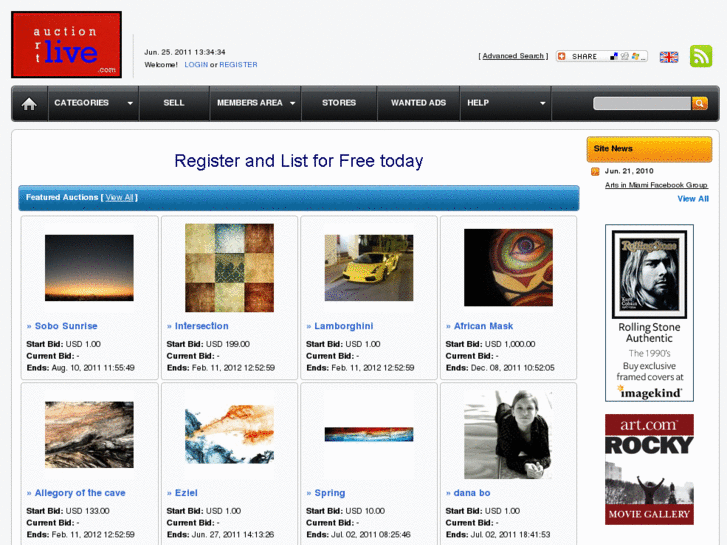
Task: Click the Auction Art Live logo
Action: click(66, 45)
